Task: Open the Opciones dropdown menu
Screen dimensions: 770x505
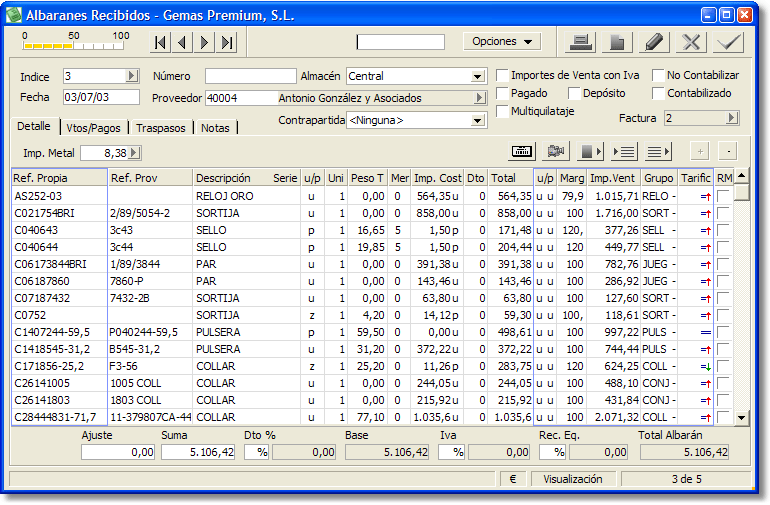Action: coord(502,42)
